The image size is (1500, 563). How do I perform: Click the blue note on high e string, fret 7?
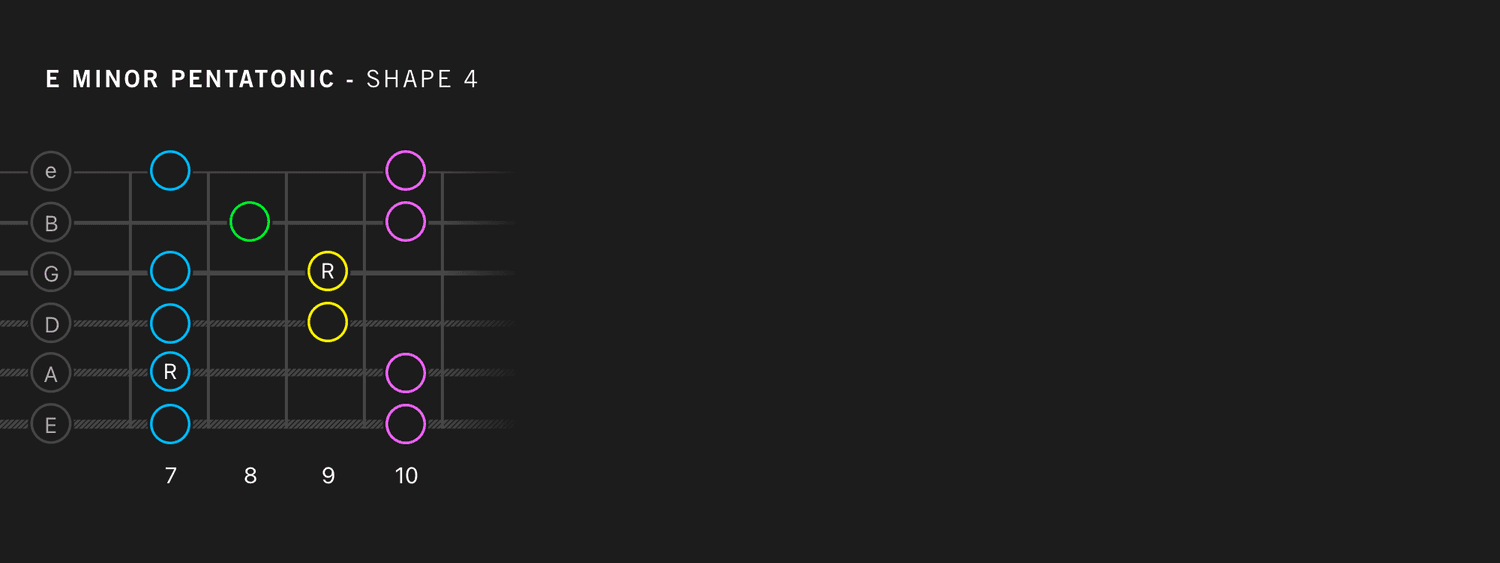click(x=170, y=171)
